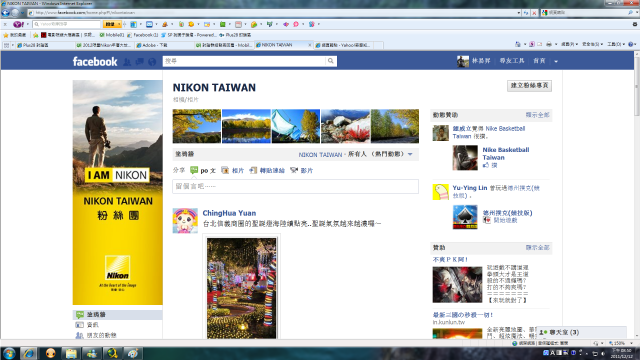Click the red stop loading button
The image size is (640, 360).
pos(534,13)
